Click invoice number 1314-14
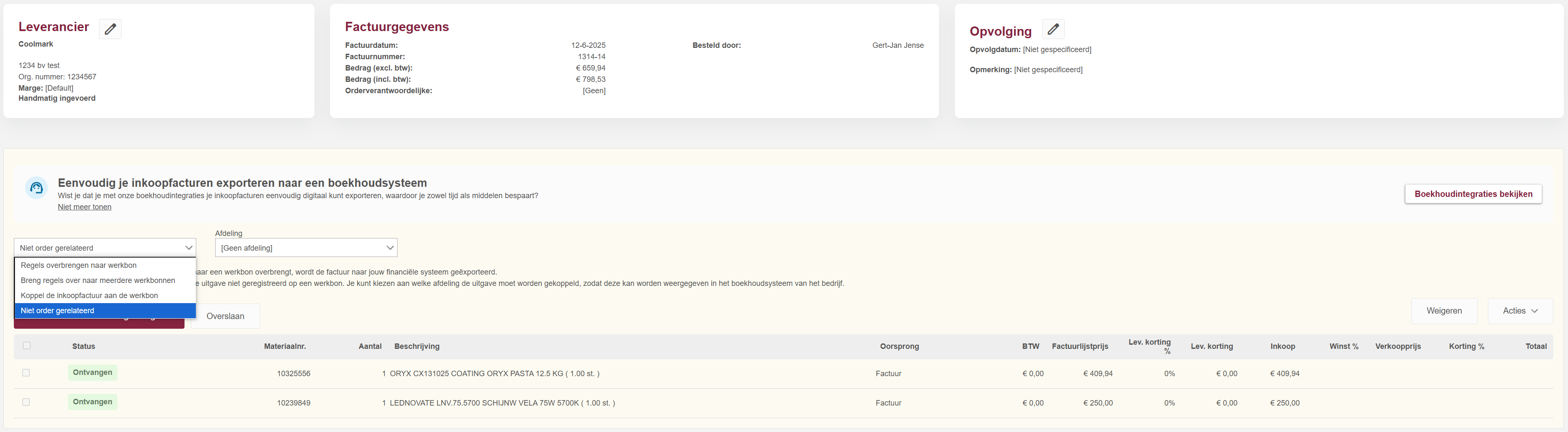The image size is (1568, 432). [x=592, y=57]
